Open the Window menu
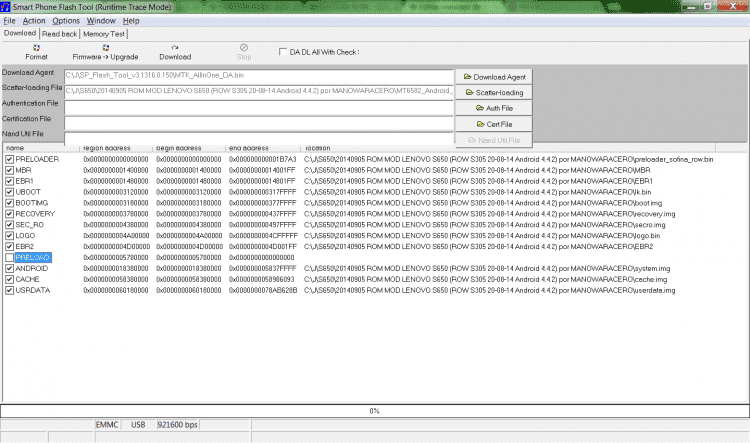The width and height of the screenshot is (750, 443). pyautogui.click(x=101, y=21)
